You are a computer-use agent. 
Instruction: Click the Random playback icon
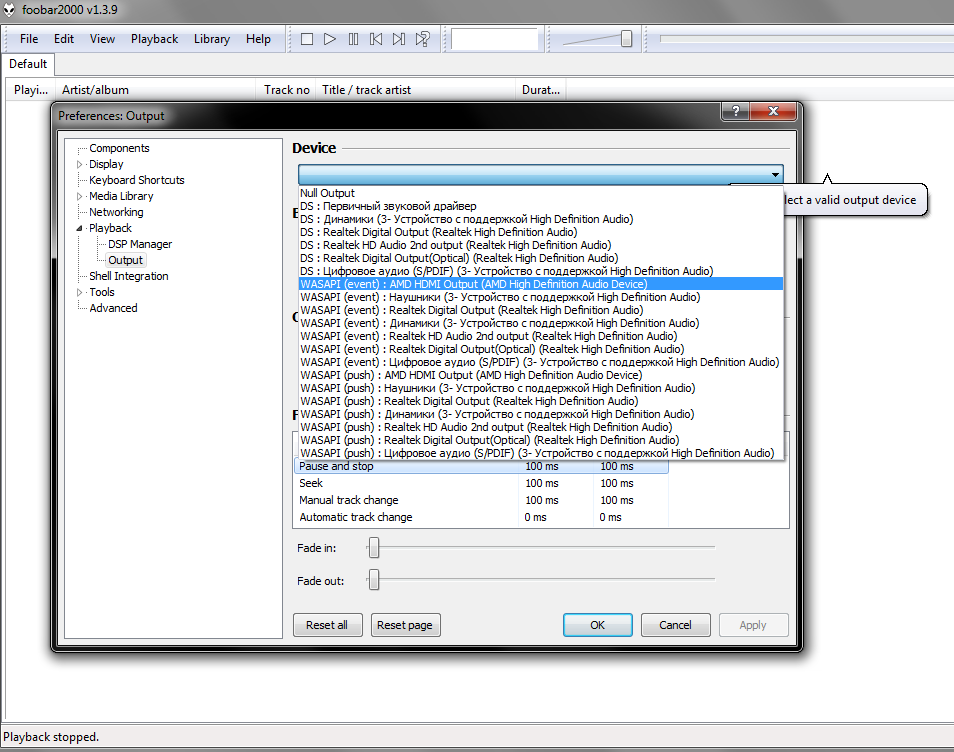(x=423, y=39)
